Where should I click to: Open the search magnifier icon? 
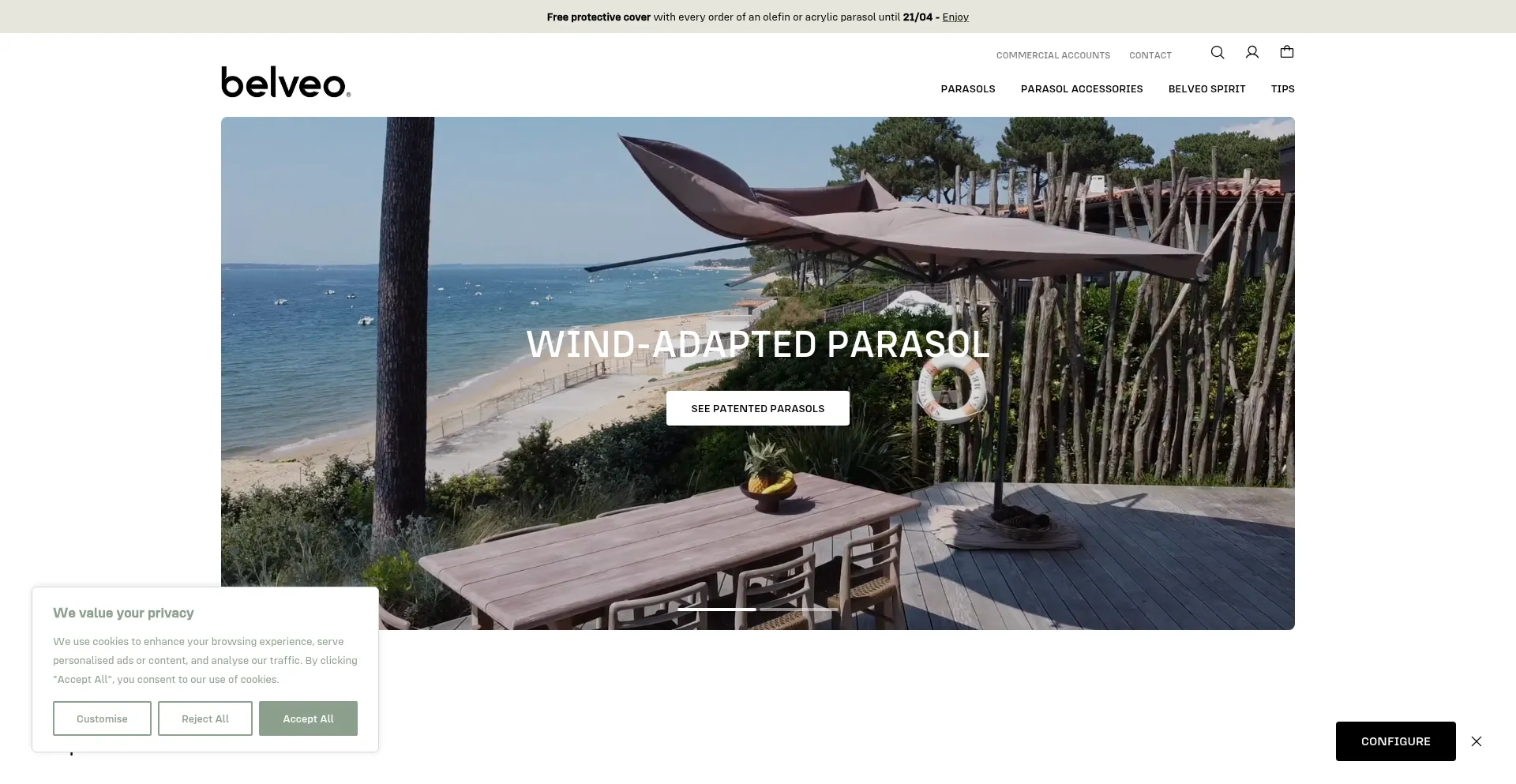1218,52
